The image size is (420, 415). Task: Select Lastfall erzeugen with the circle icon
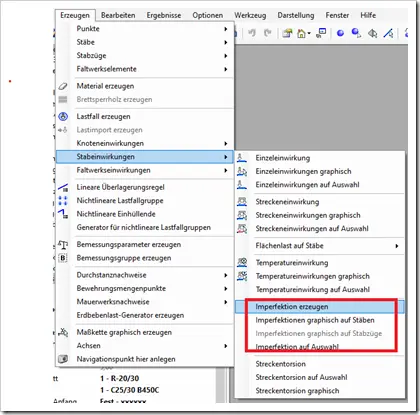(x=103, y=116)
